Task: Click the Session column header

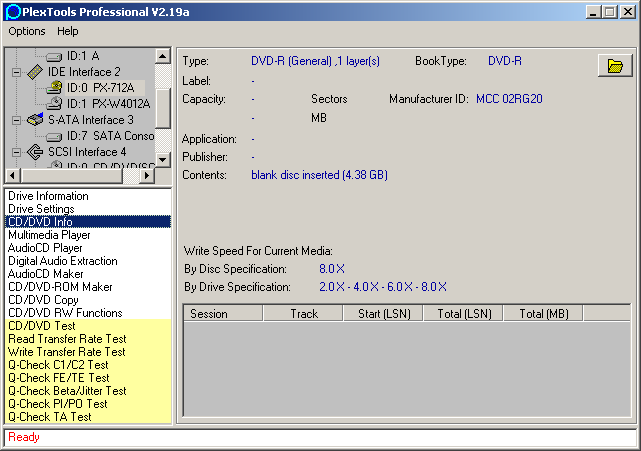Action: coord(223,314)
